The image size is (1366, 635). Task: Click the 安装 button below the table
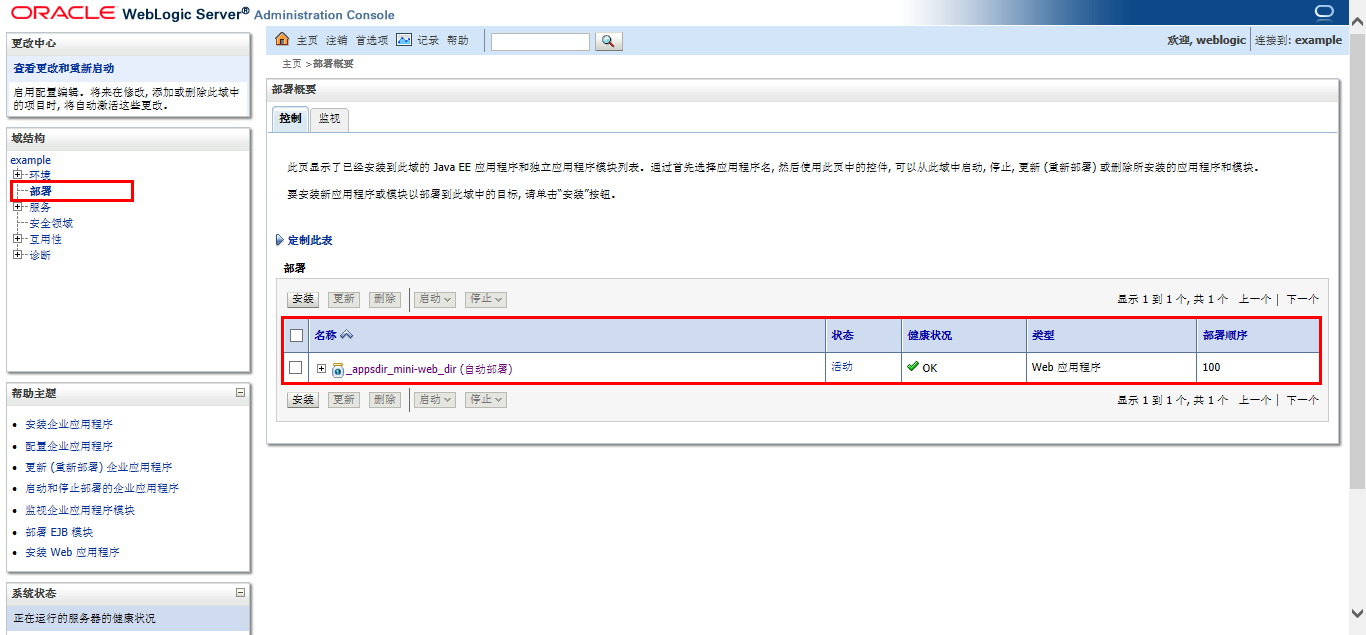point(303,400)
